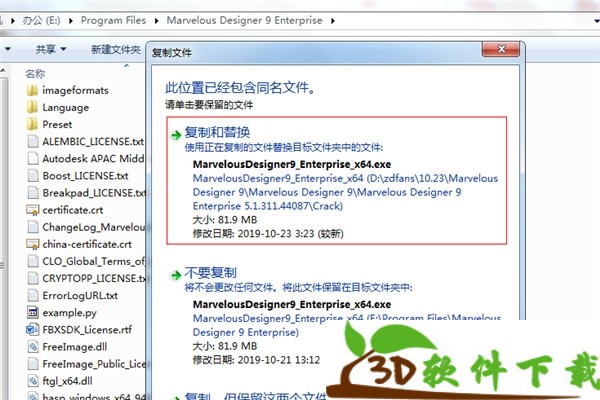Click green arrow beside 不要复制
Screen dimensions: 600x400
pos(176,275)
